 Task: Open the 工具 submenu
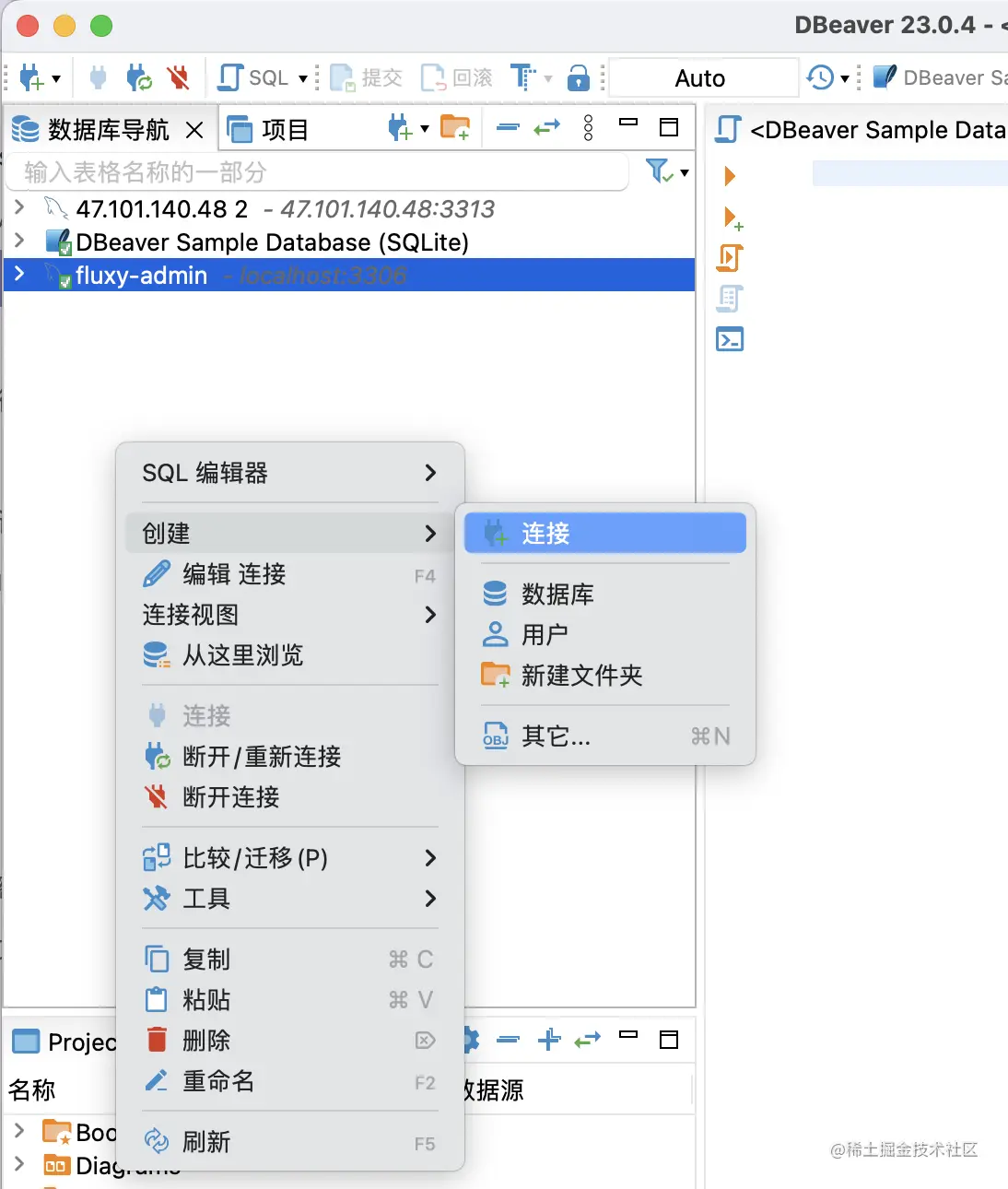pos(290,899)
